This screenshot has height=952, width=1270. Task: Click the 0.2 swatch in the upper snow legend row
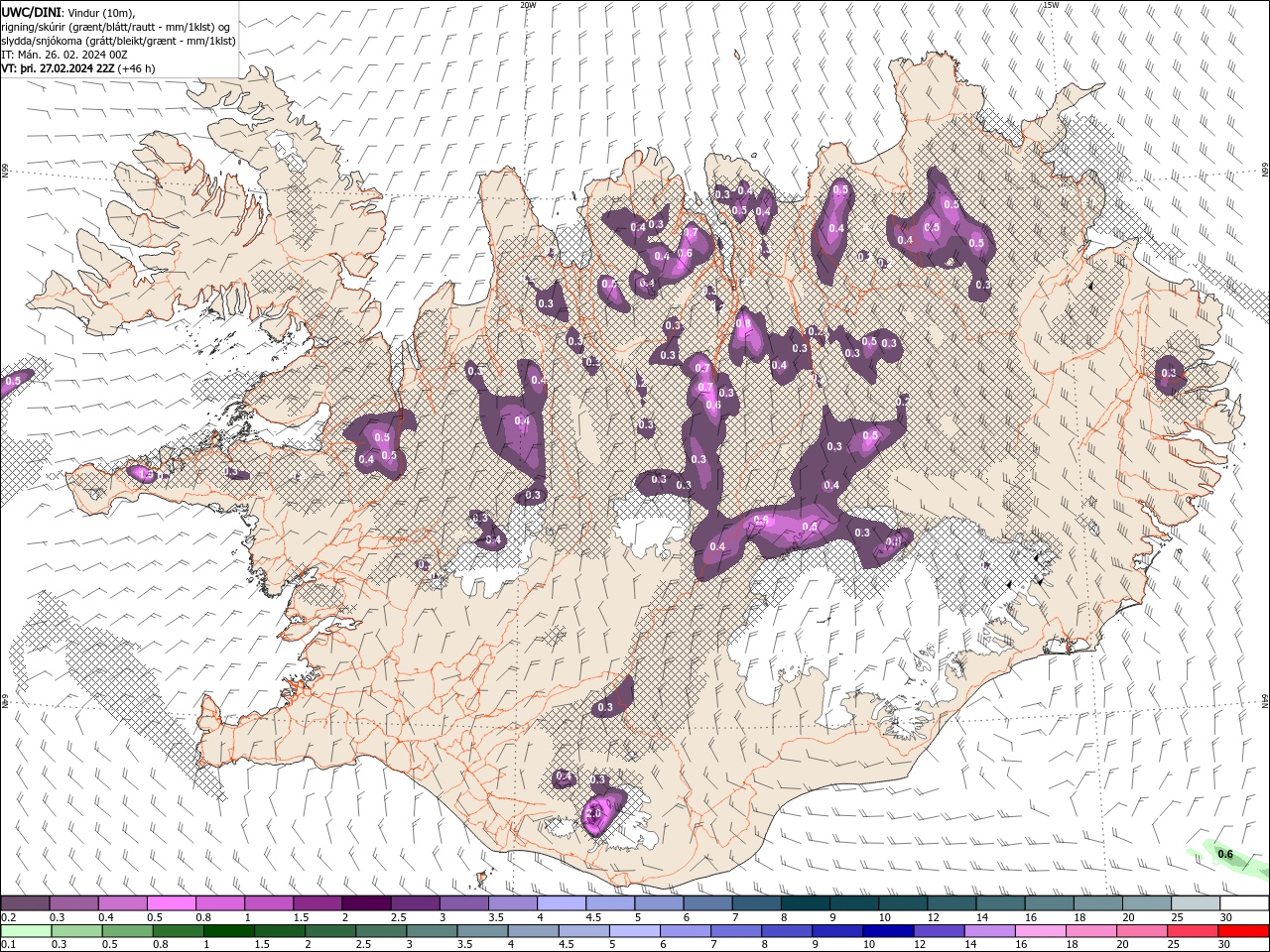click(26, 903)
